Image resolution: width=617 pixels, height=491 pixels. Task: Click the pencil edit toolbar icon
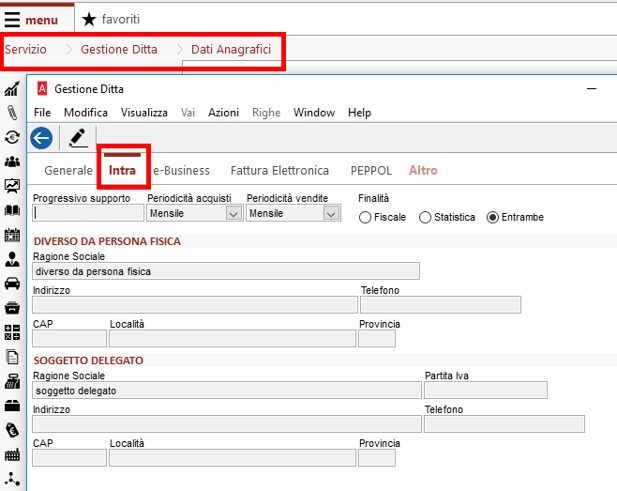78,138
